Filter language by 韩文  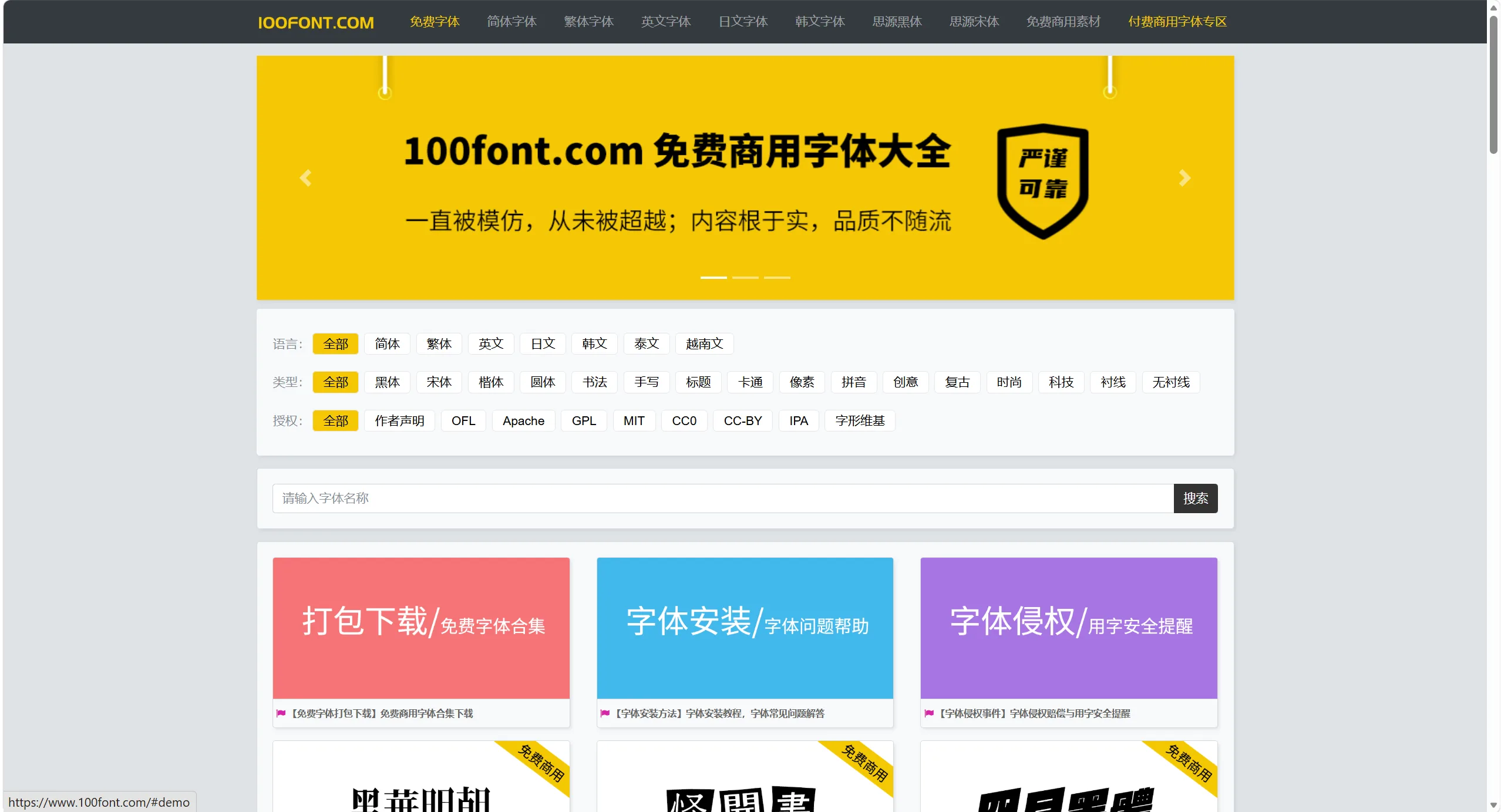coord(594,343)
